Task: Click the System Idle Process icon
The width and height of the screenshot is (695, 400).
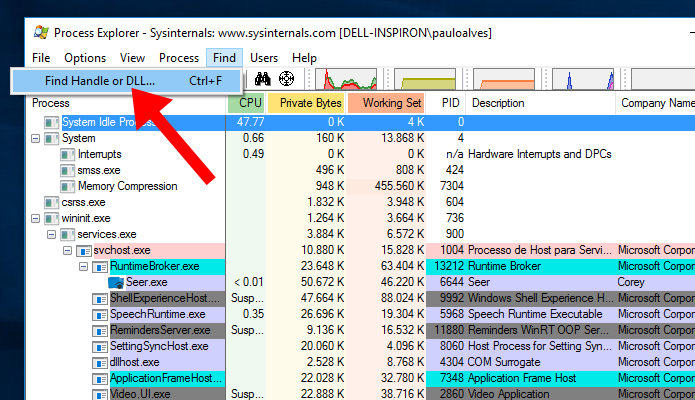Action: (x=51, y=122)
